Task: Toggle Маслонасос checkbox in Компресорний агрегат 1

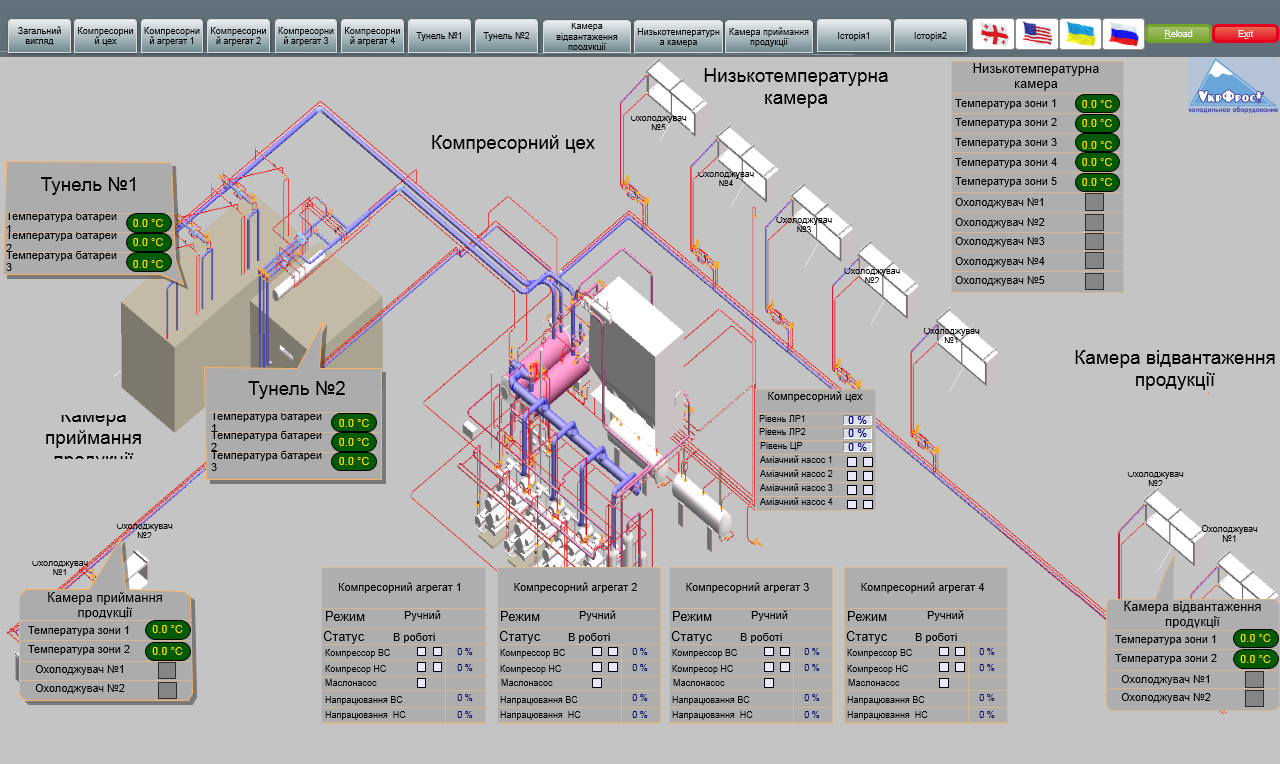Action: [421, 683]
